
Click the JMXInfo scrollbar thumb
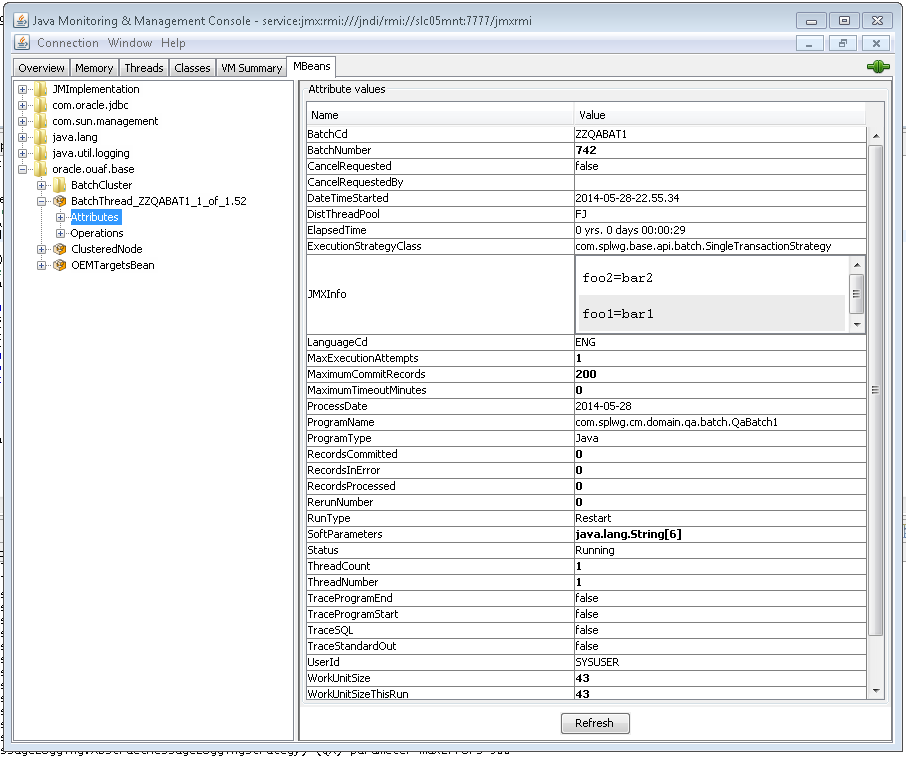click(x=857, y=294)
